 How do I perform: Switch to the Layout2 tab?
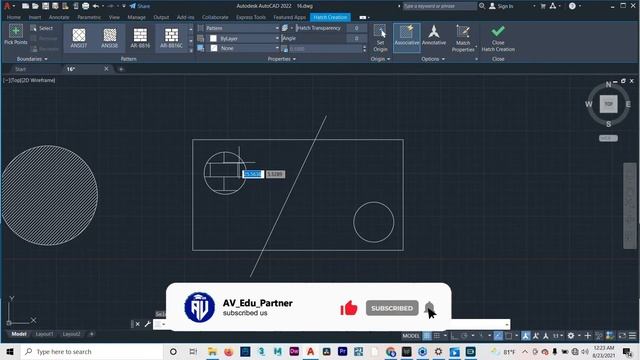coord(71,334)
